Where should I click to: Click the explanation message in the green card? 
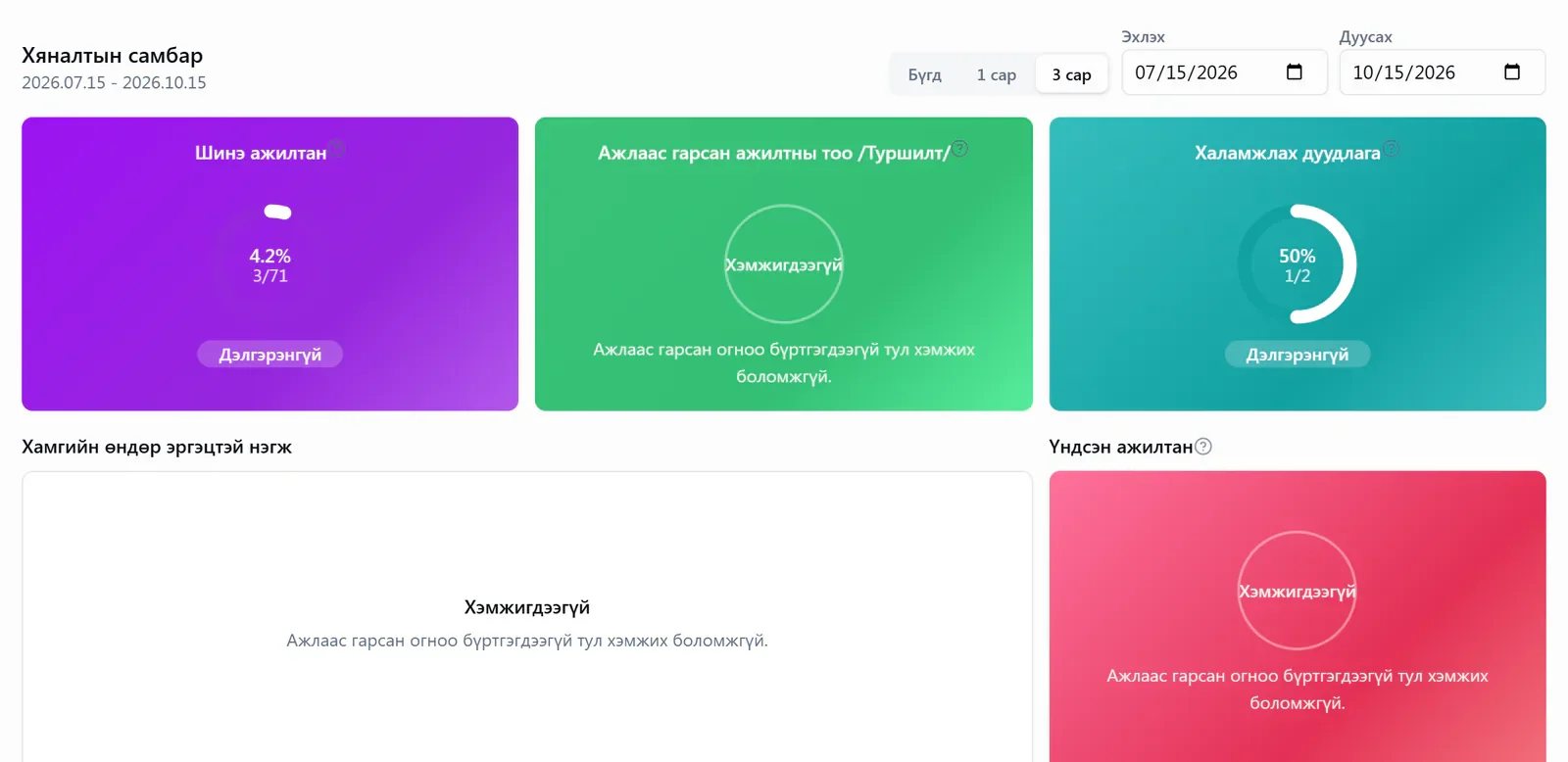[783, 363]
